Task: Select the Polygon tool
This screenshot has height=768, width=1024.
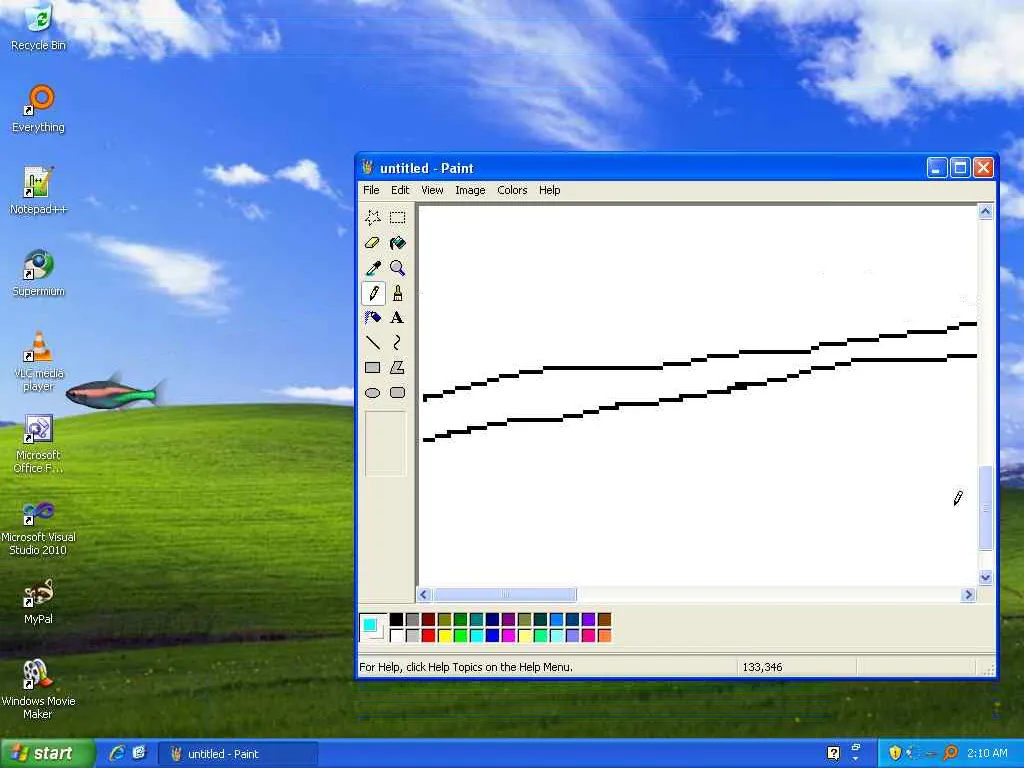Action: (x=397, y=368)
